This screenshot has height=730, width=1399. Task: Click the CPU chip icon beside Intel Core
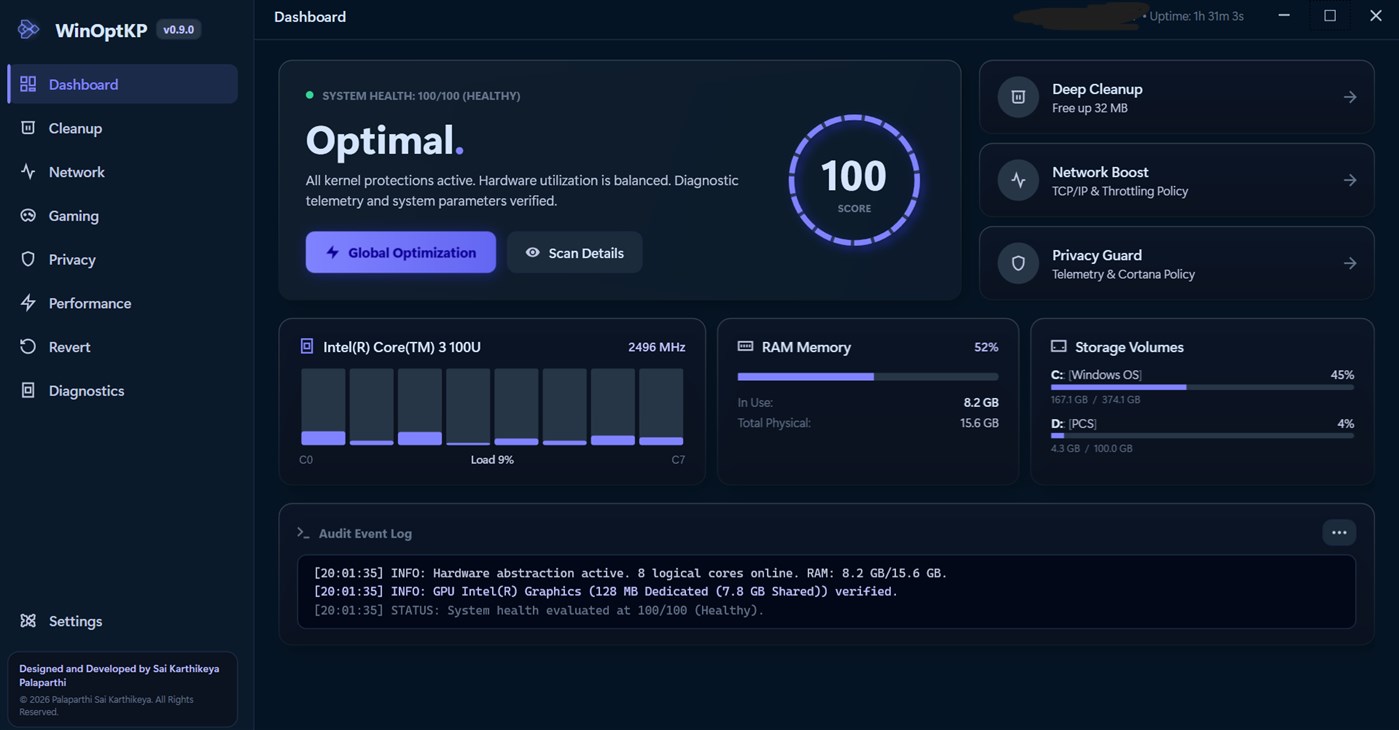[x=307, y=346]
